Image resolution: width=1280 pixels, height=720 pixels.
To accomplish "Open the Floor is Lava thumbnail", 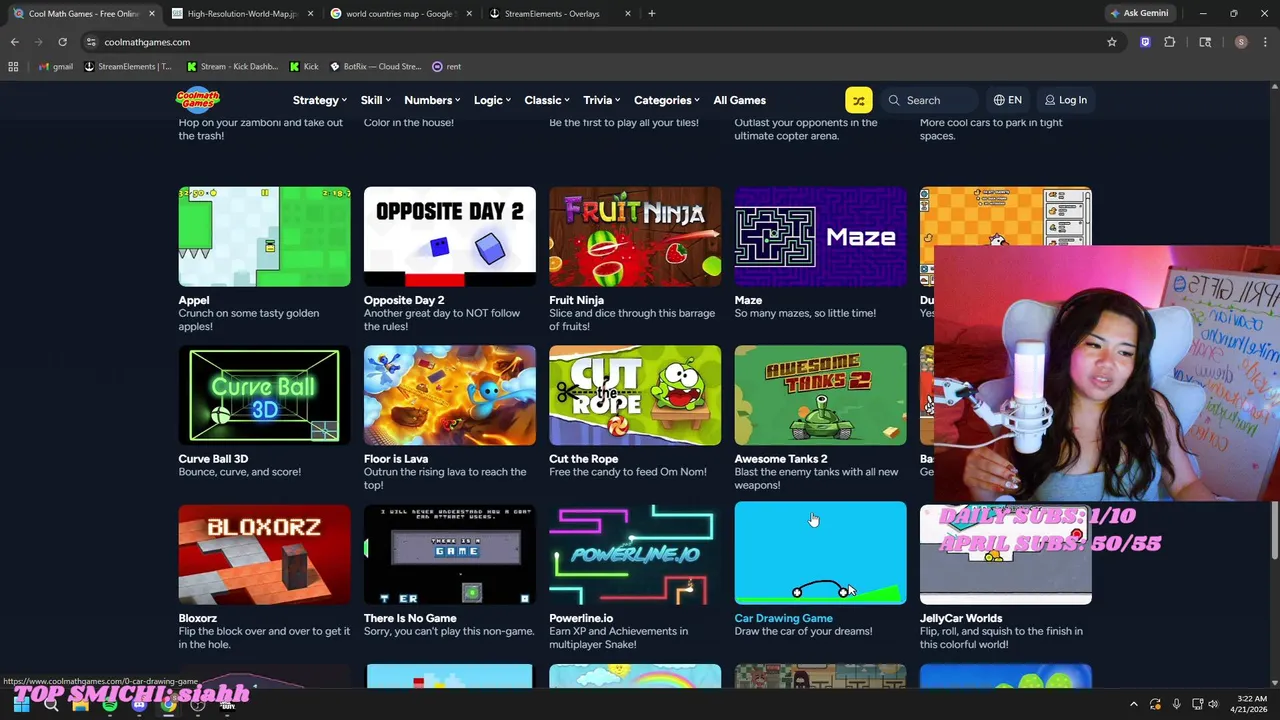I will click(x=450, y=395).
